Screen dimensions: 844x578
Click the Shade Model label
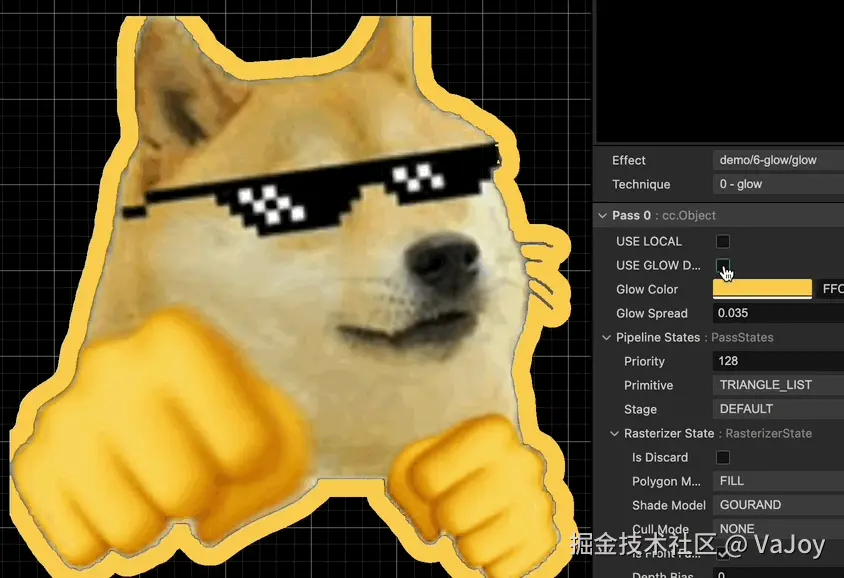(669, 505)
